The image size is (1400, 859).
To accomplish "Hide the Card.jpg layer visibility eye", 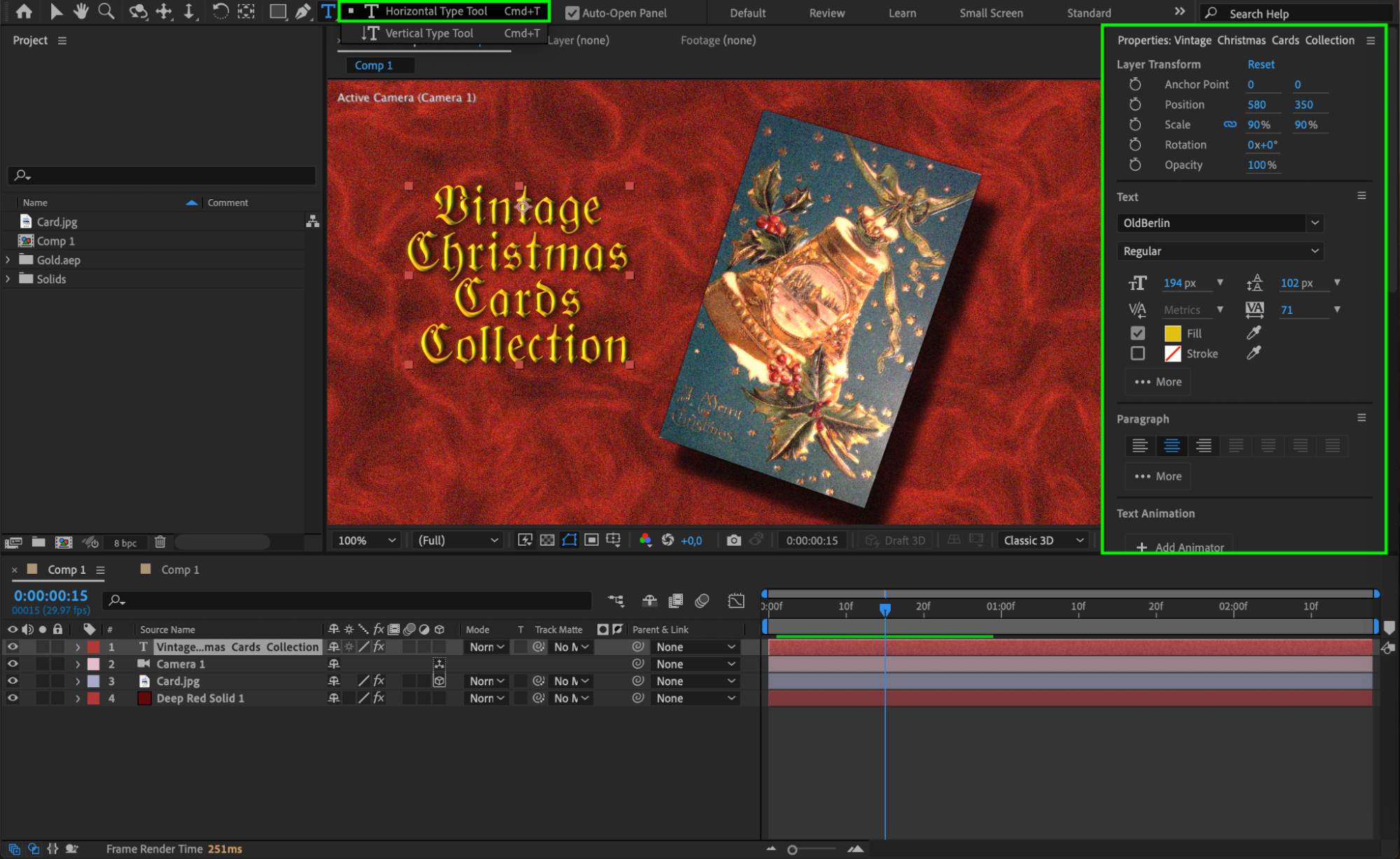I will pyautogui.click(x=12, y=681).
